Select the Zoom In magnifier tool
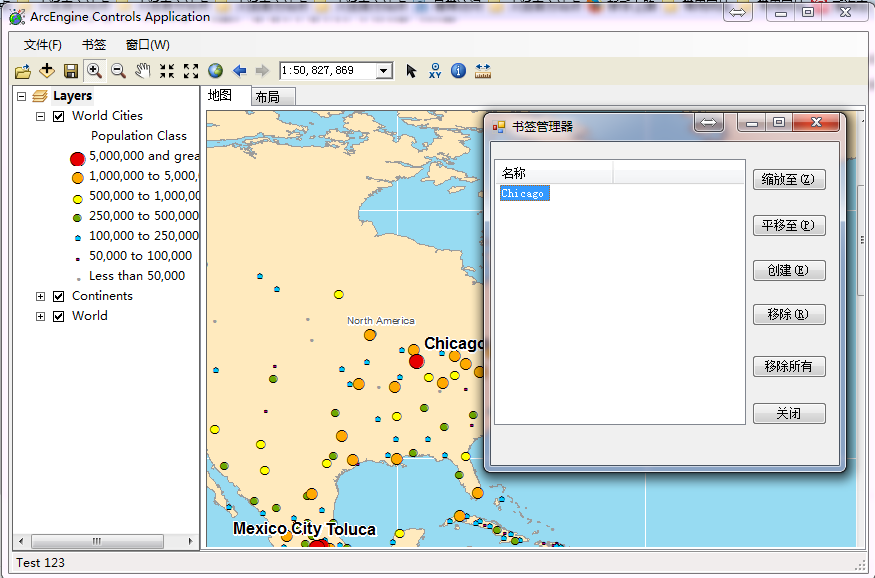This screenshot has height=578, width=875. (x=94, y=71)
